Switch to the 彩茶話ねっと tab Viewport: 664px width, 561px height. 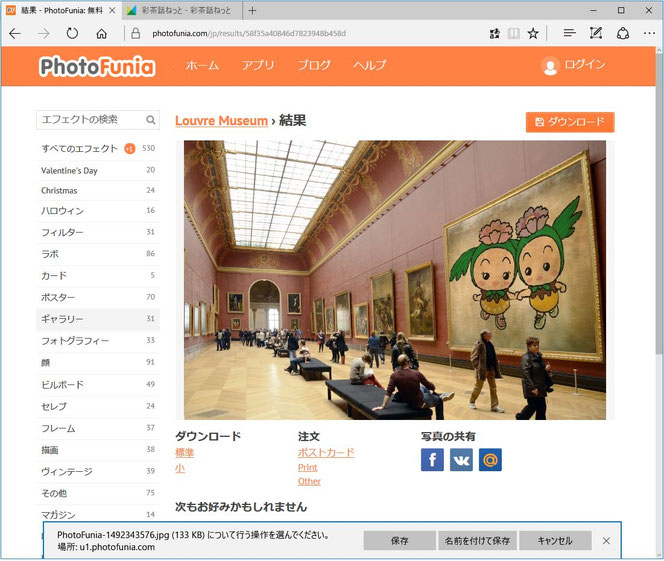tap(183, 11)
